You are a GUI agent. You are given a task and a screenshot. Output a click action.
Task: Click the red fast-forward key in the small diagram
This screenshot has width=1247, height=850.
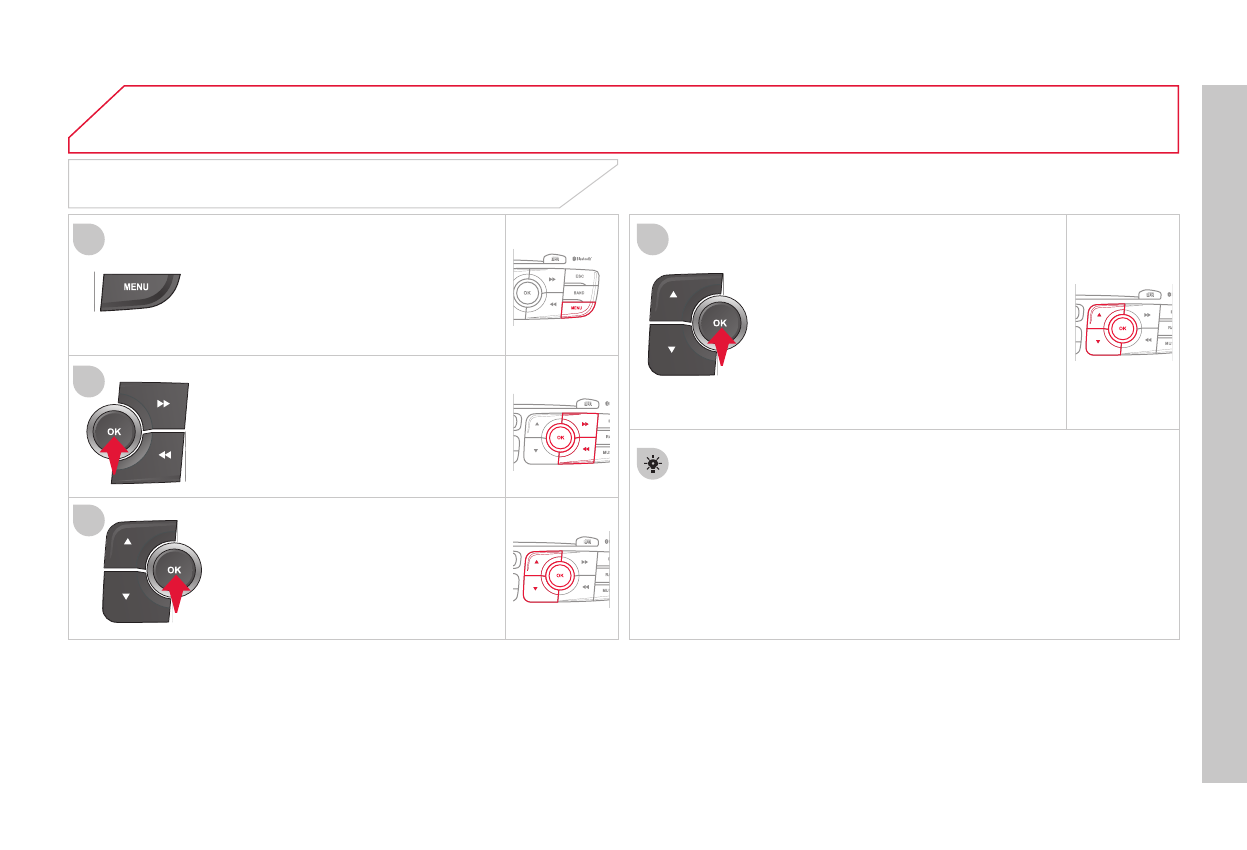pos(583,424)
